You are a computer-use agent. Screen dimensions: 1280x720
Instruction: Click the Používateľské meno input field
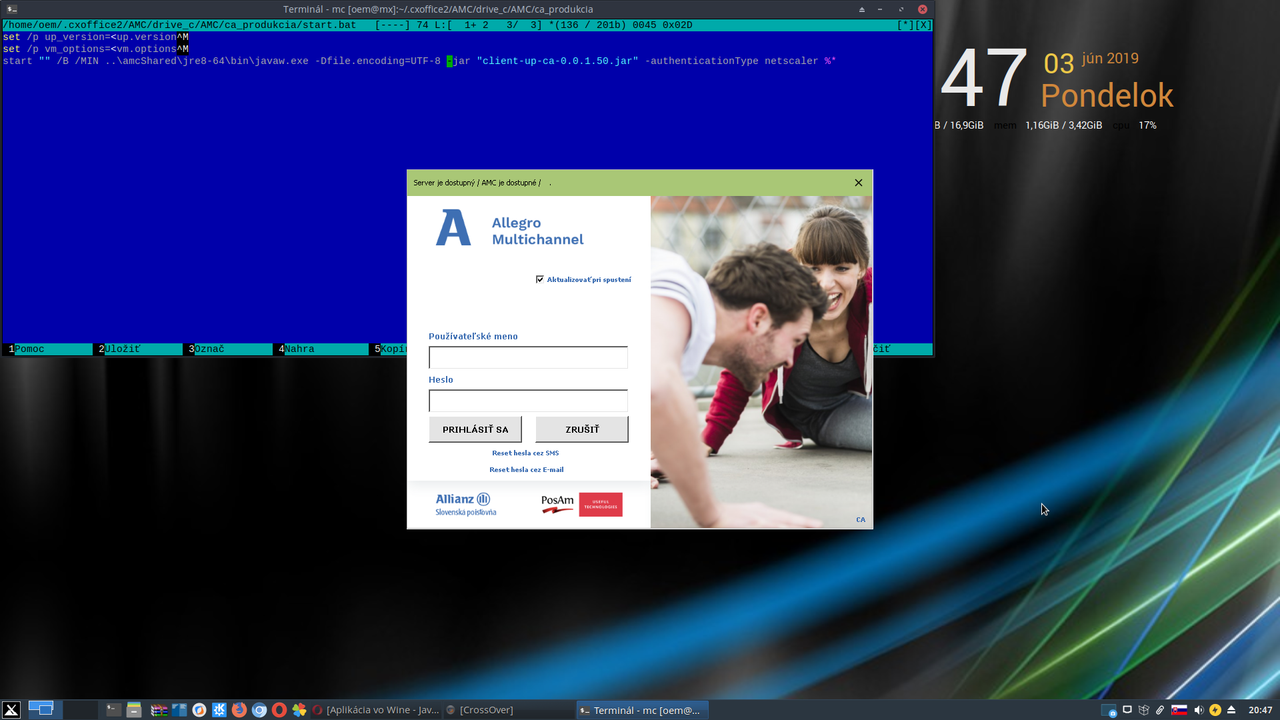(x=528, y=357)
